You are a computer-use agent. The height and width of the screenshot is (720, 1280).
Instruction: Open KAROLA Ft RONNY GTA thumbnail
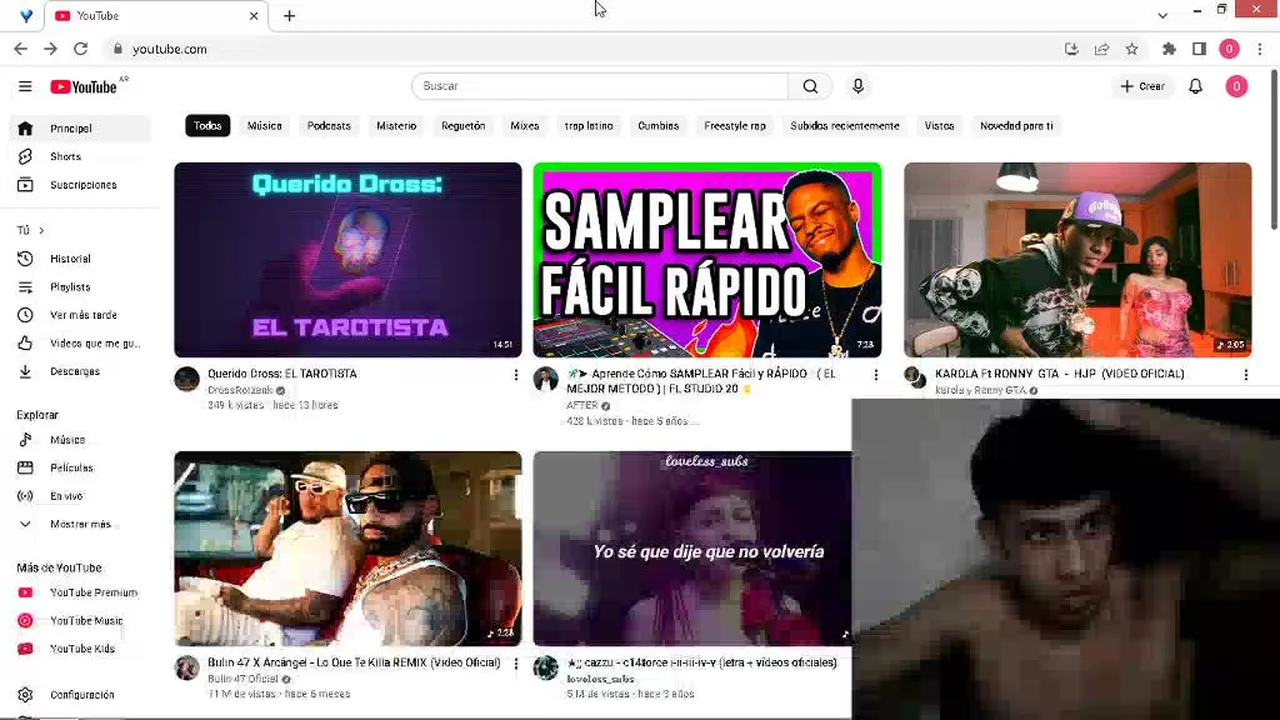coord(1078,260)
